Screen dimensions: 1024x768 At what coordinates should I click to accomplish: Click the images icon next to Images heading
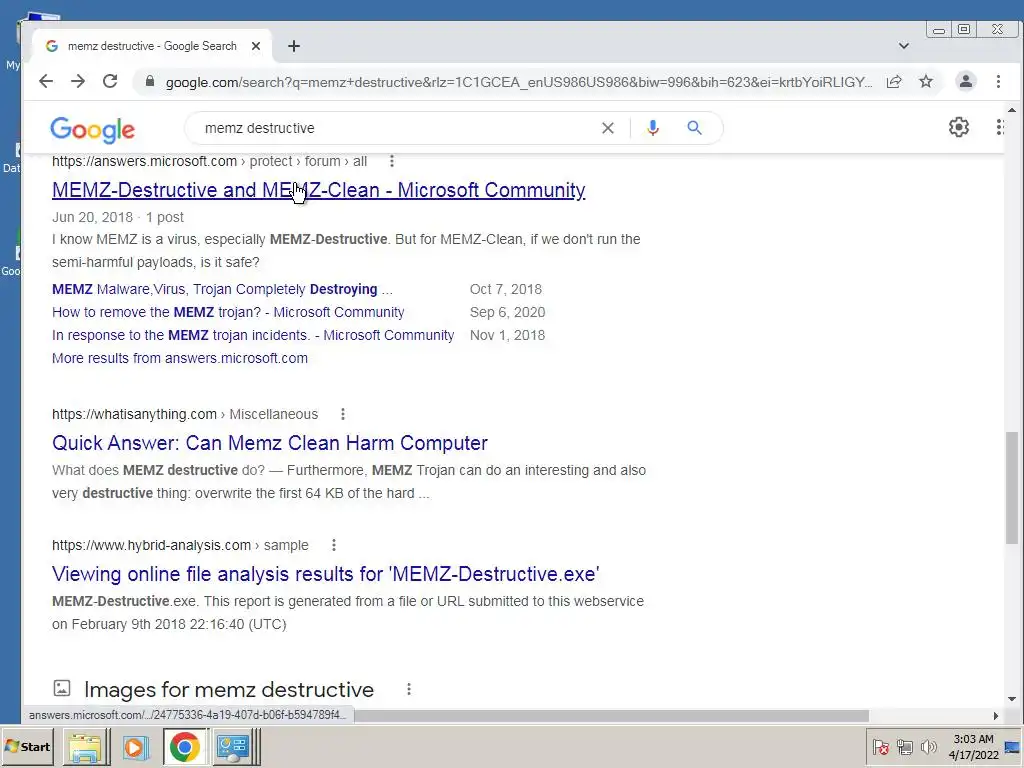click(62, 688)
